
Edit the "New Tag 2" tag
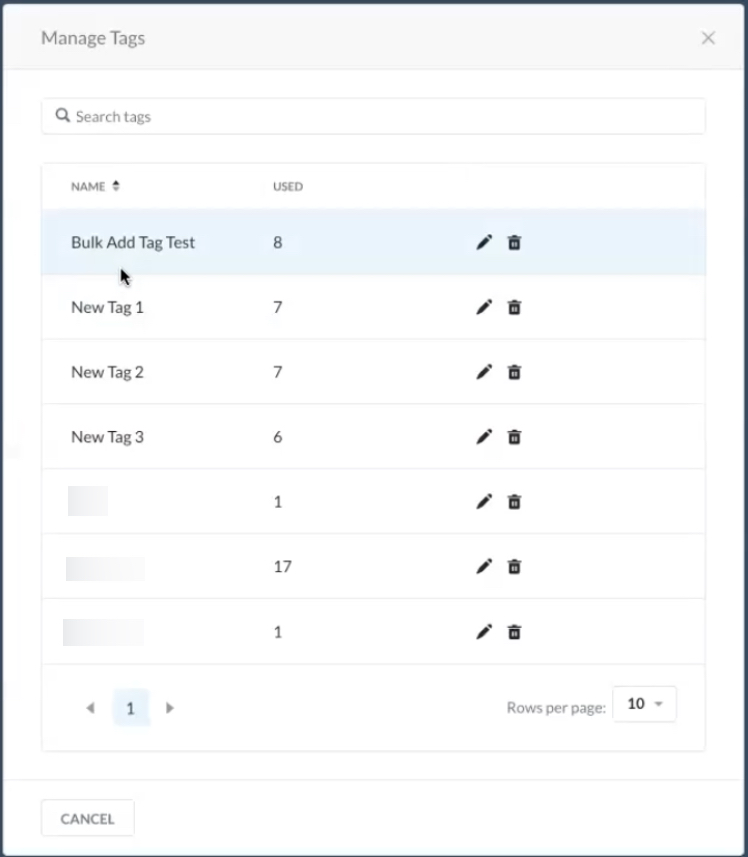pos(484,371)
